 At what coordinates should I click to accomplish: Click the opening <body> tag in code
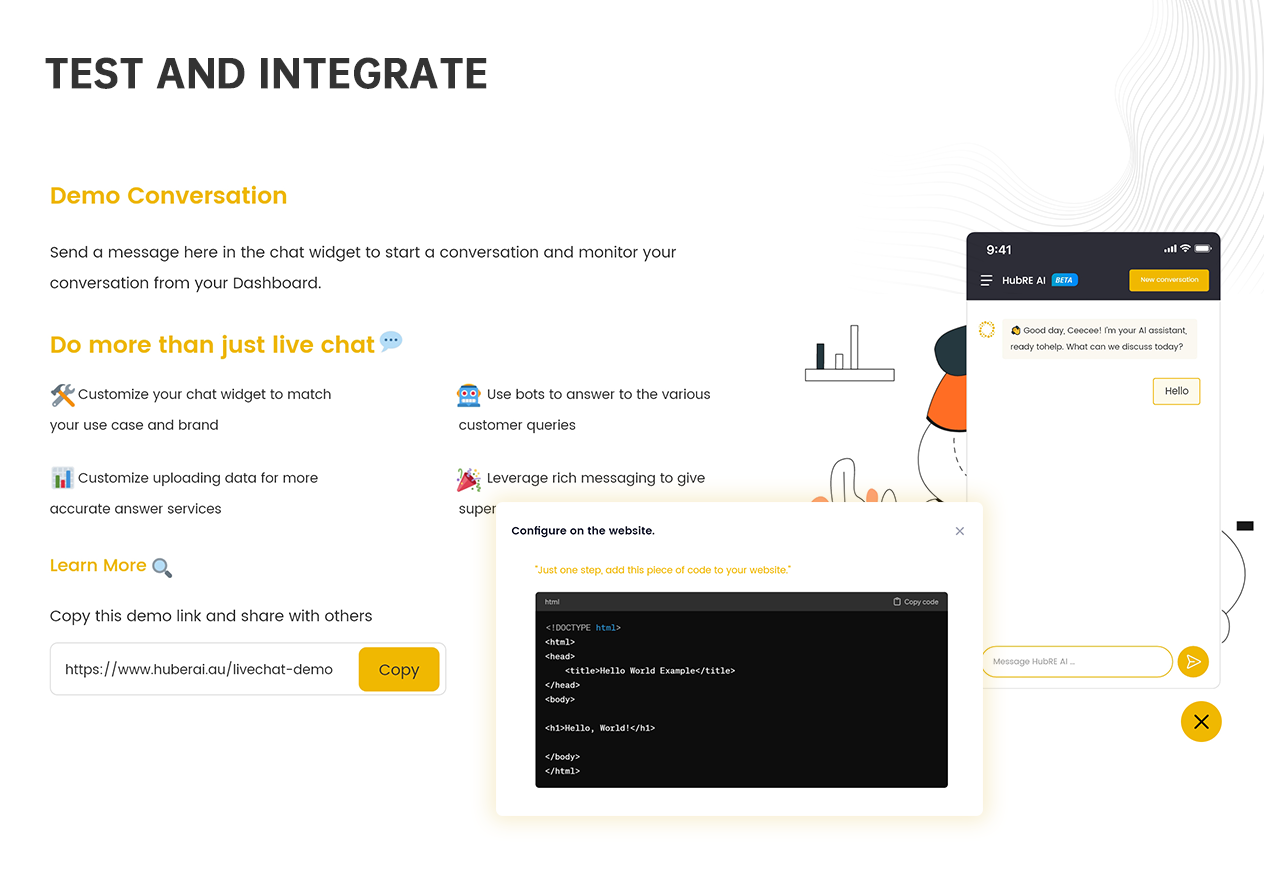click(x=560, y=700)
